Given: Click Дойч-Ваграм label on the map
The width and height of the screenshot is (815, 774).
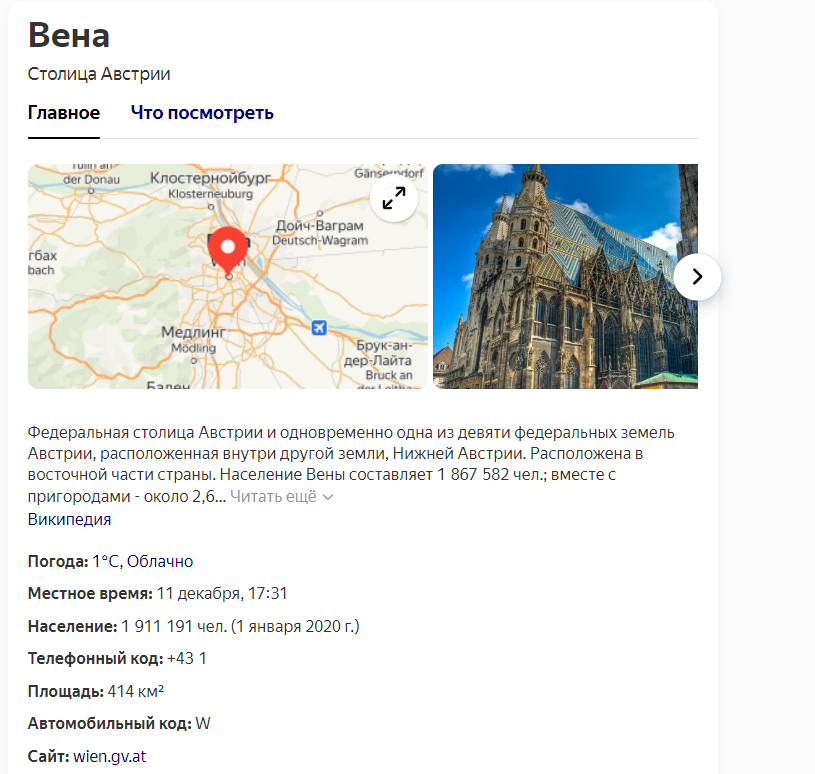Looking at the screenshot, I should pyautogui.click(x=320, y=226).
